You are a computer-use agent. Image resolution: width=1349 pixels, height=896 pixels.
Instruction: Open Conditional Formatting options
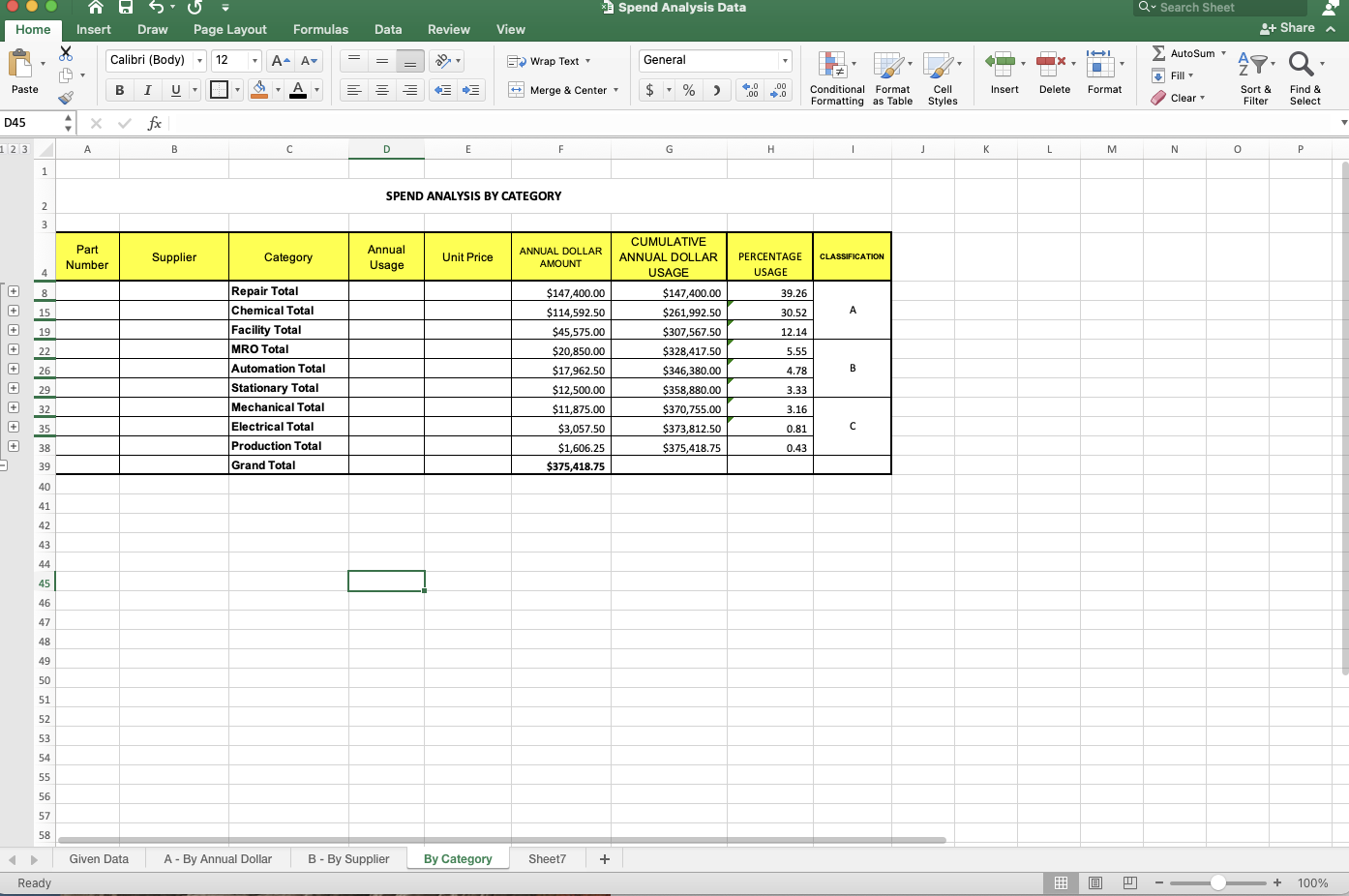coord(836,77)
